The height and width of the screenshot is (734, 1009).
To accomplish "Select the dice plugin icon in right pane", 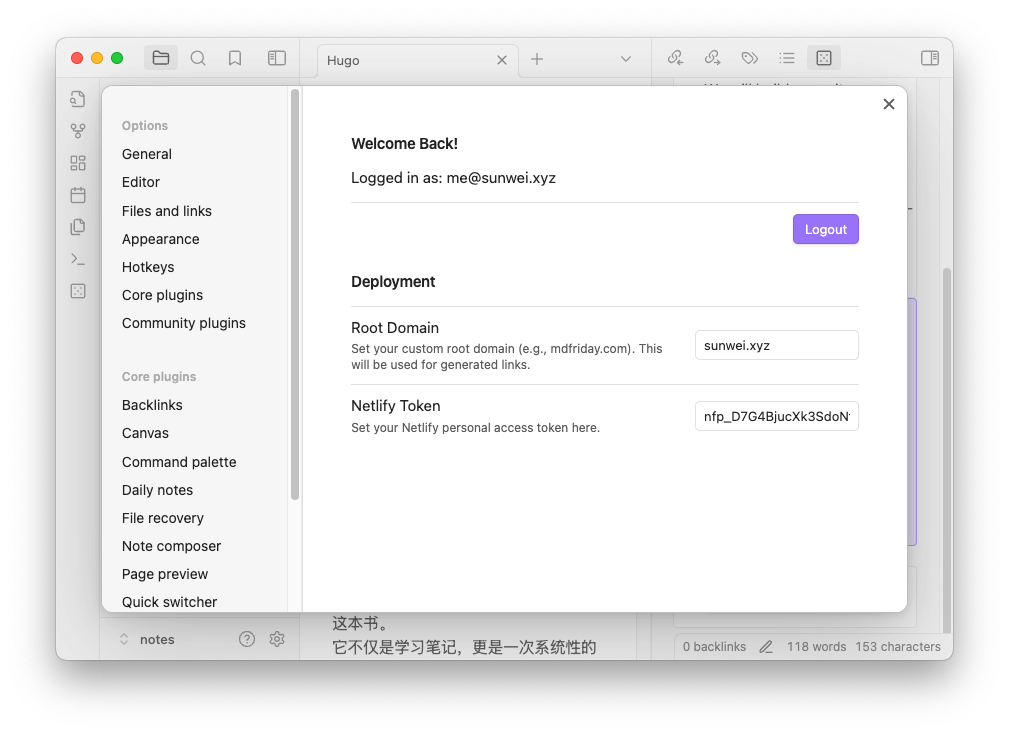I will pos(824,58).
